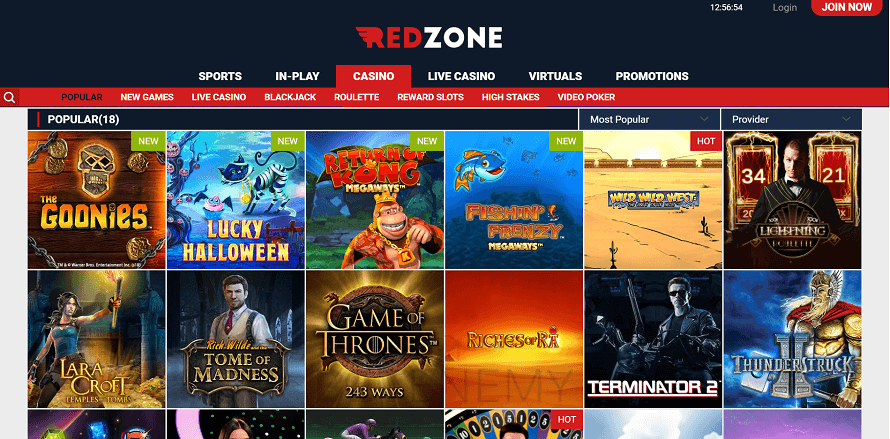890x439 pixels.
Task: Go to the Sports tab
Action: 220,76
